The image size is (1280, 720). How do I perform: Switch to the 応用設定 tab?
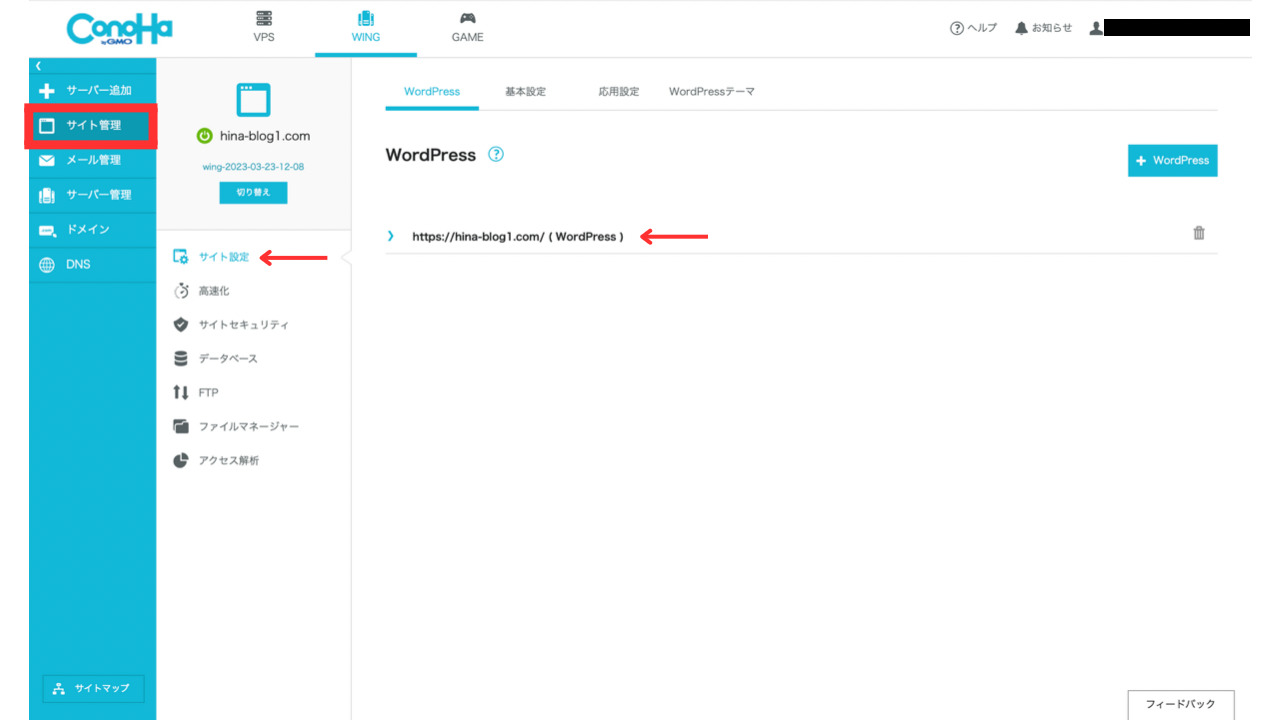point(619,91)
